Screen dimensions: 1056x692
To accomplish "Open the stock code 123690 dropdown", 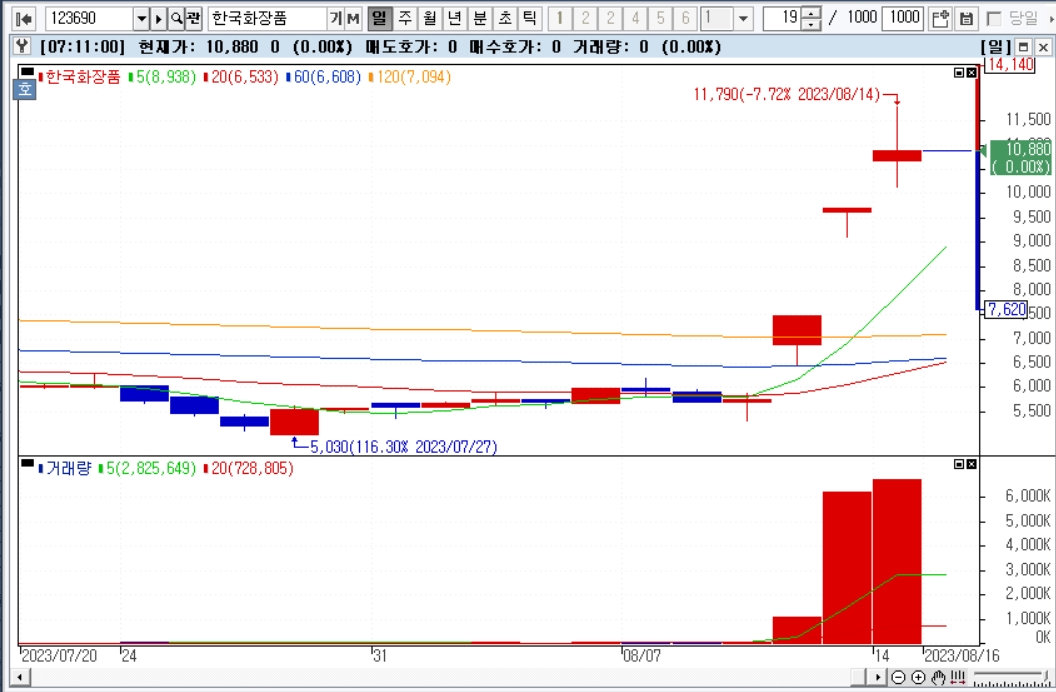I will pyautogui.click(x=141, y=19).
